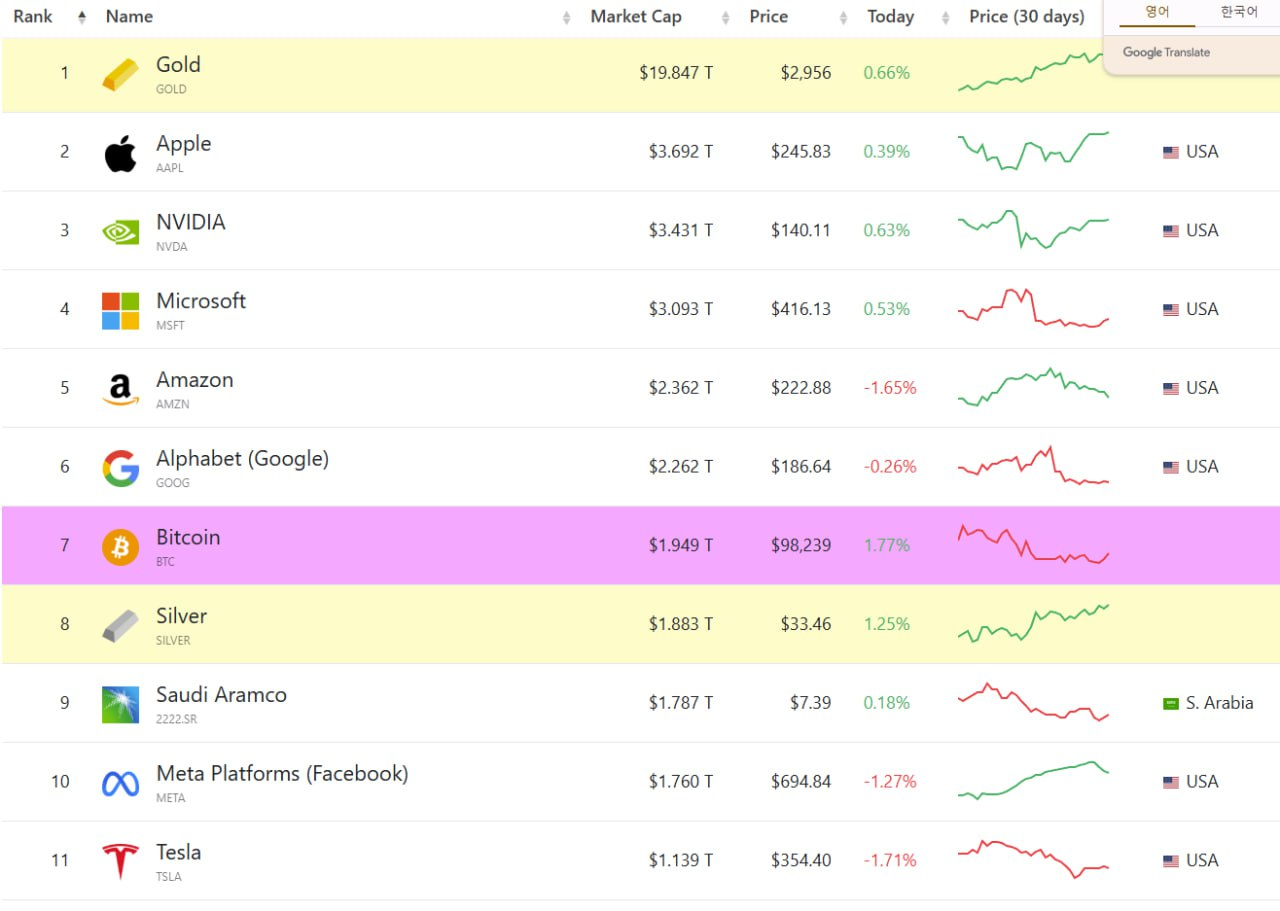The image size is (1280, 911).
Task: Click the Bitcoin logo icon
Action: pos(121,547)
